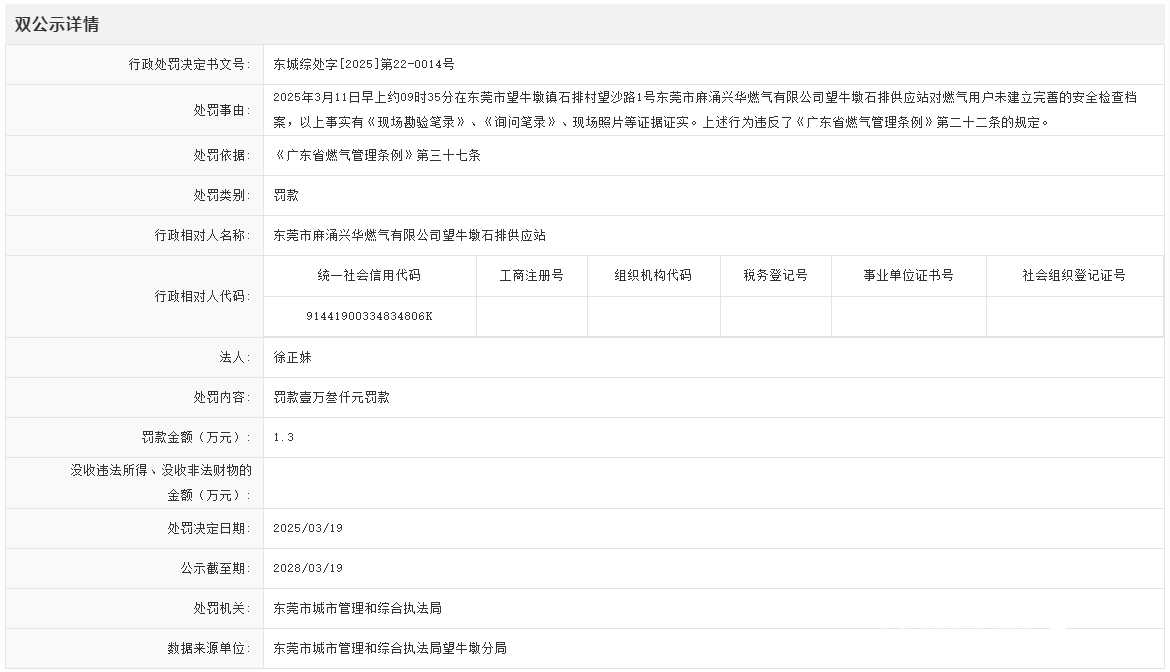Select expiry date 2028/03/19
The width and height of the screenshot is (1170, 672).
(308, 568)
